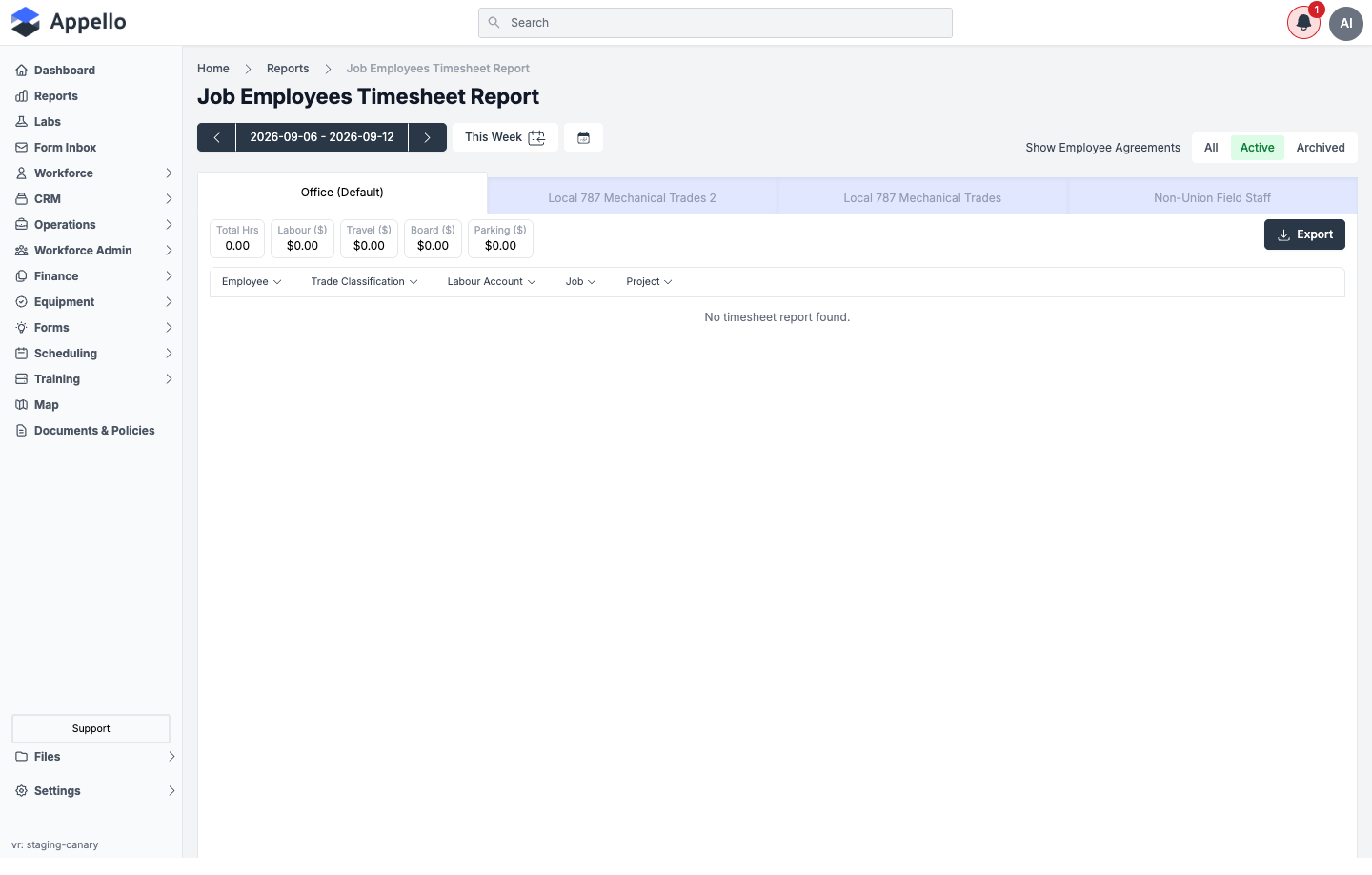Screen dimensions: 1372x875
Task: Go to next week arrow
Action: [x=428, y=137]
